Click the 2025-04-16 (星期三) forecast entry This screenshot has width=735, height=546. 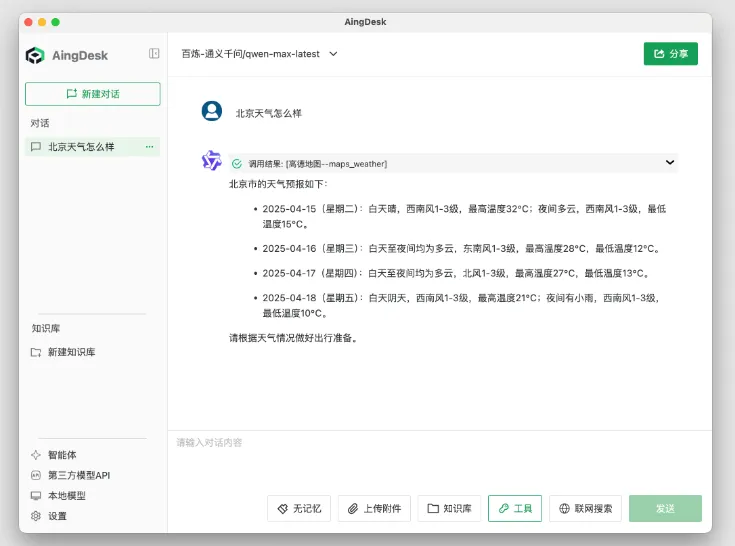coord(461,248)
